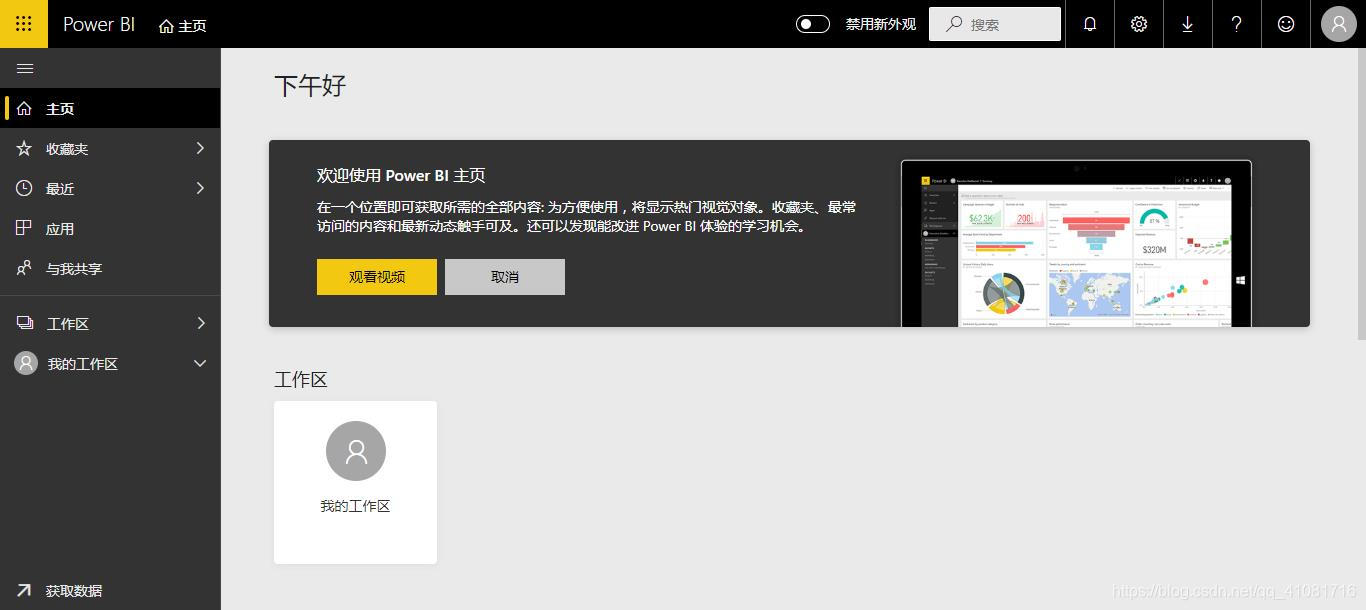Screen dimensions: 1366x610
Task: Click the Power BI logo text
Action: coord(99,24)
